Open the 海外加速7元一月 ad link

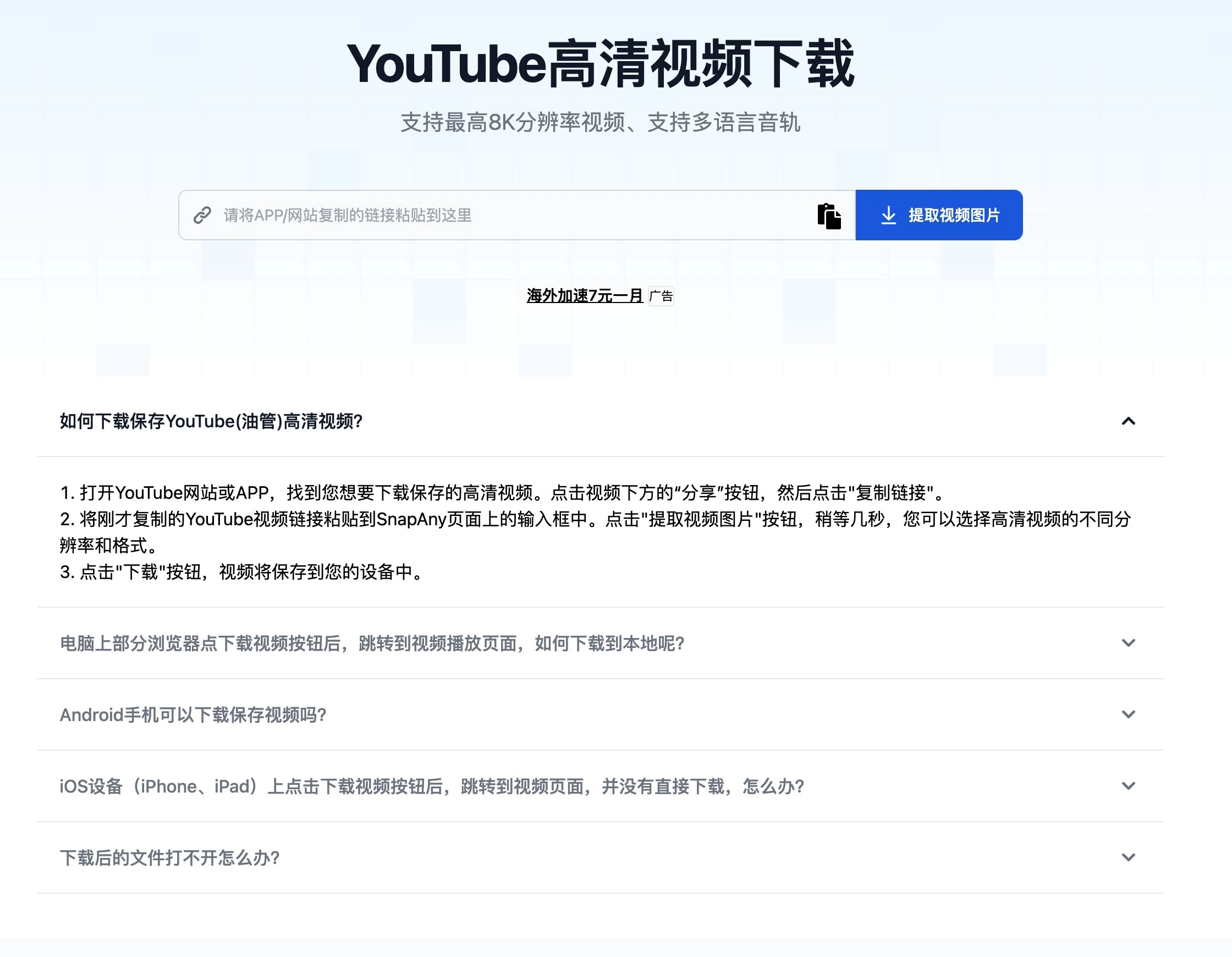click(585, 296)
